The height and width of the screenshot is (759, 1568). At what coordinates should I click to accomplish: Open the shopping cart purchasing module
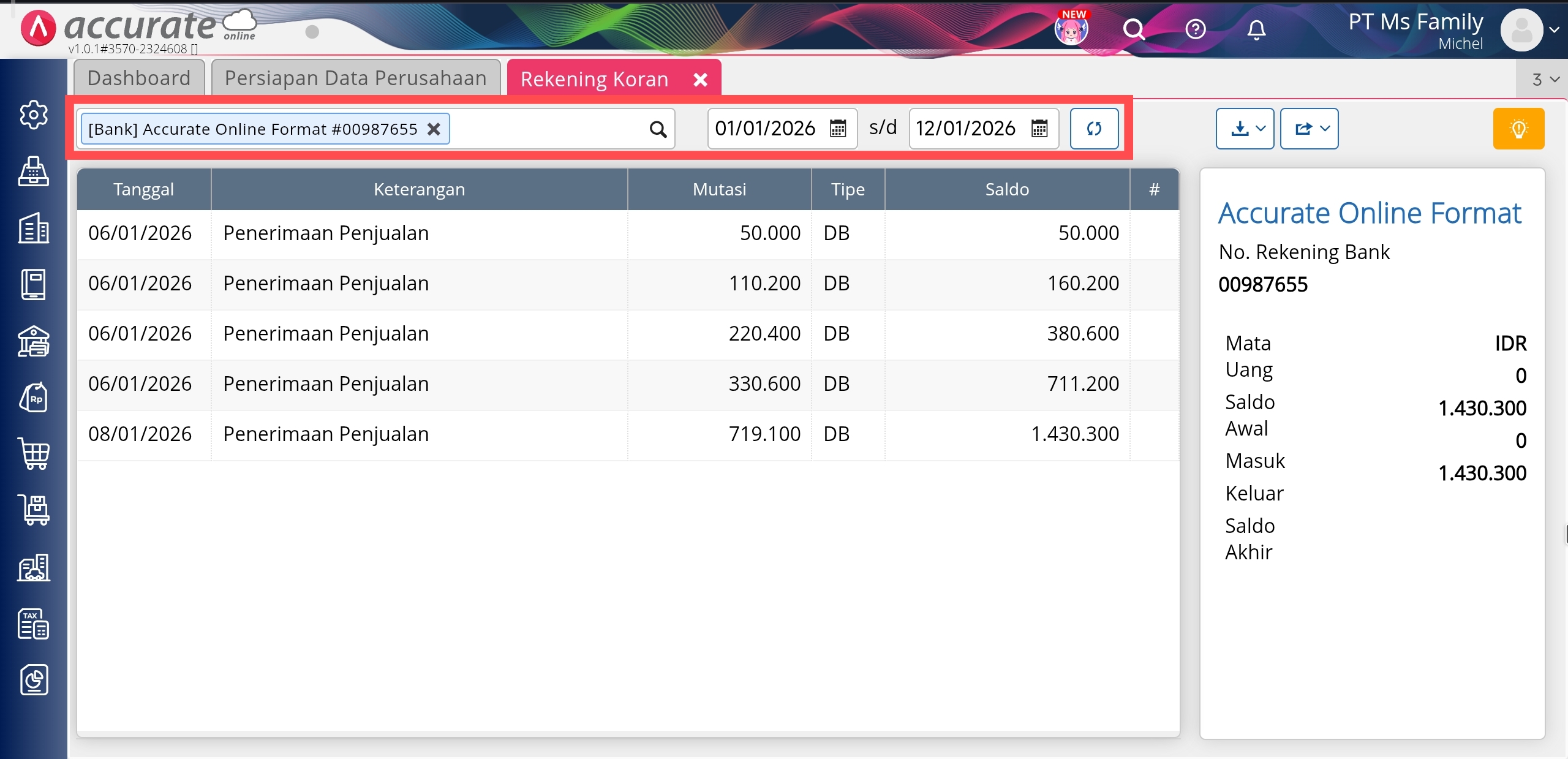coord(34,453)
